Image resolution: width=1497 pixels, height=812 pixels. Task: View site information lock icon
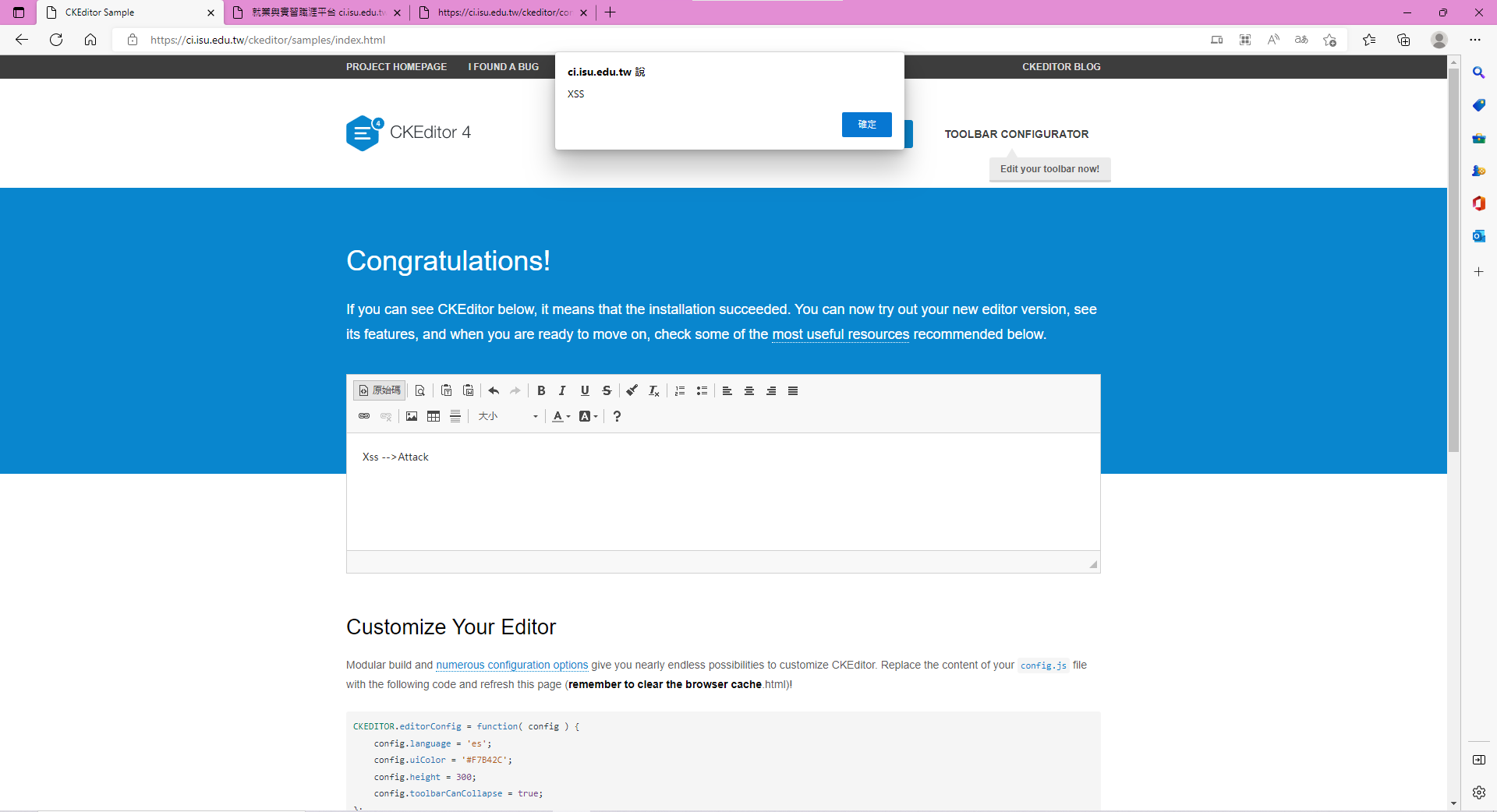point(133,40)
